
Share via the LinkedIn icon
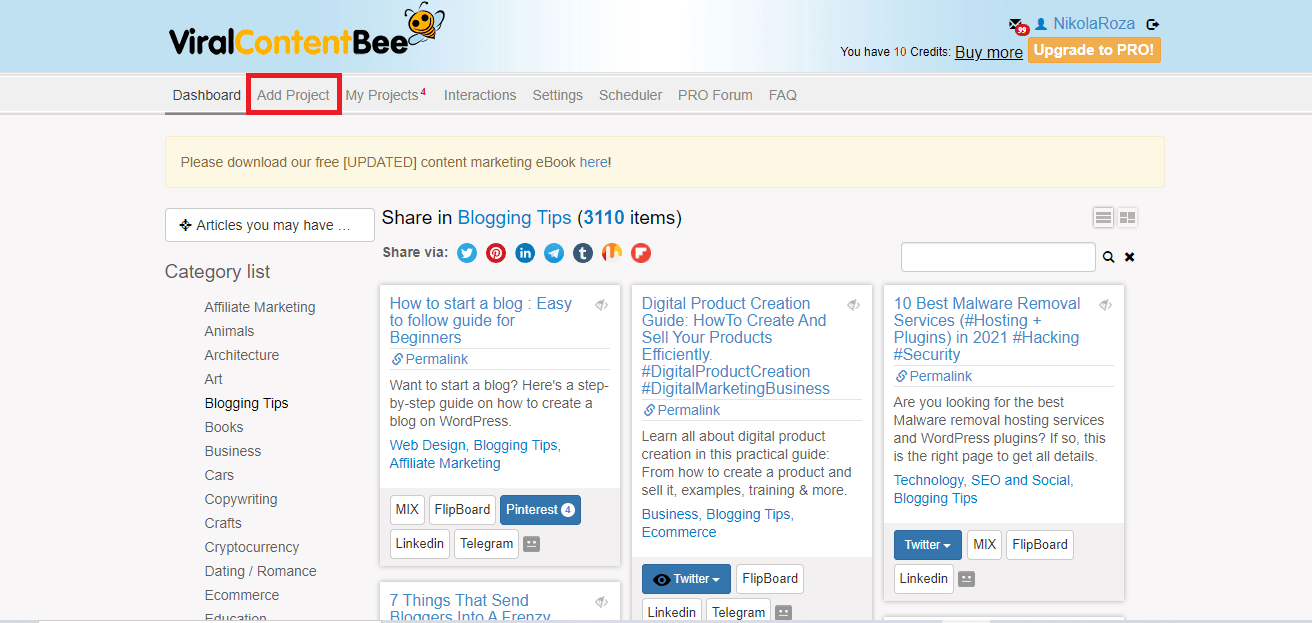(x=525, y=253)
